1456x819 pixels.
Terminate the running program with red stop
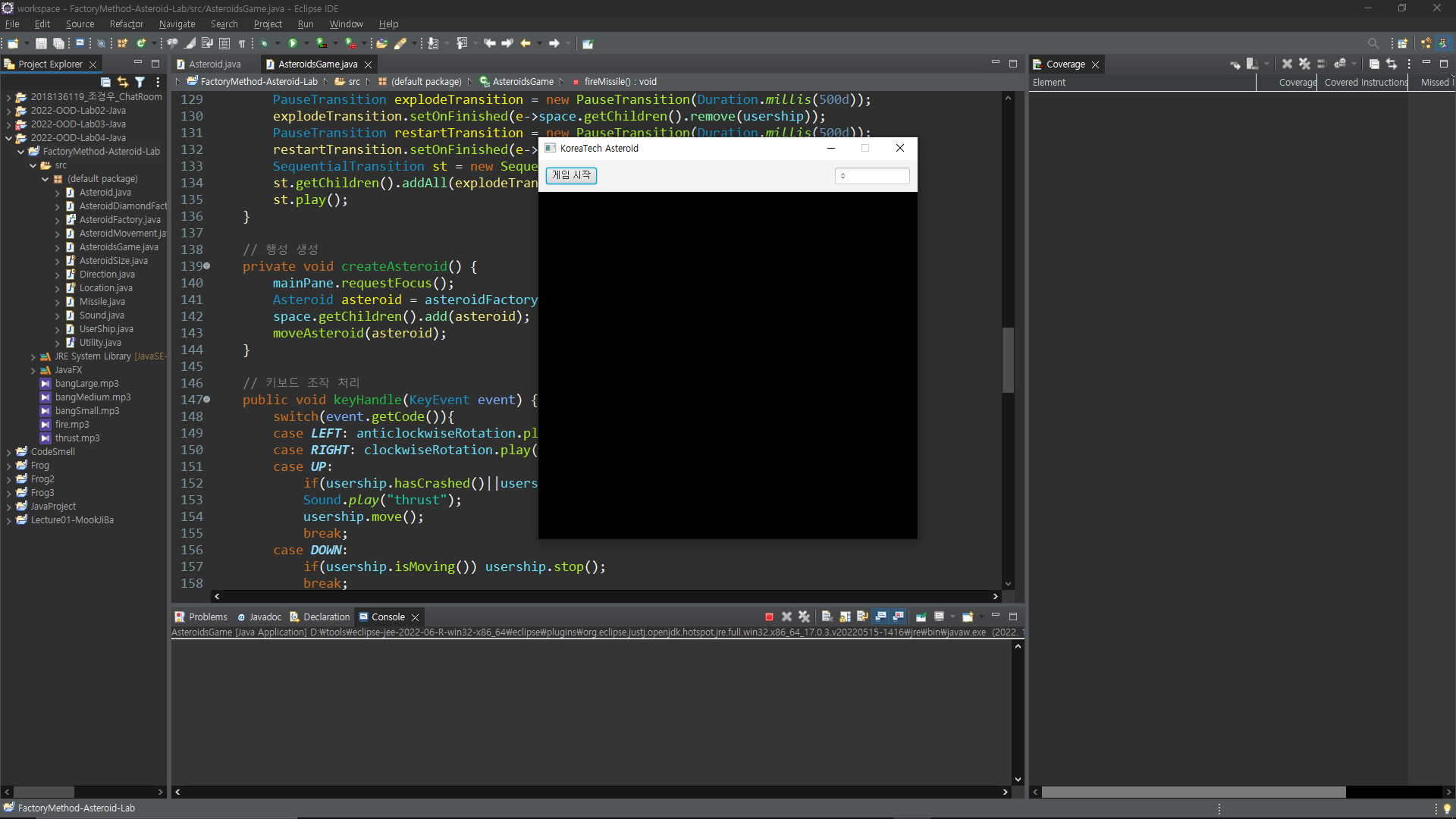click(769, 617)
